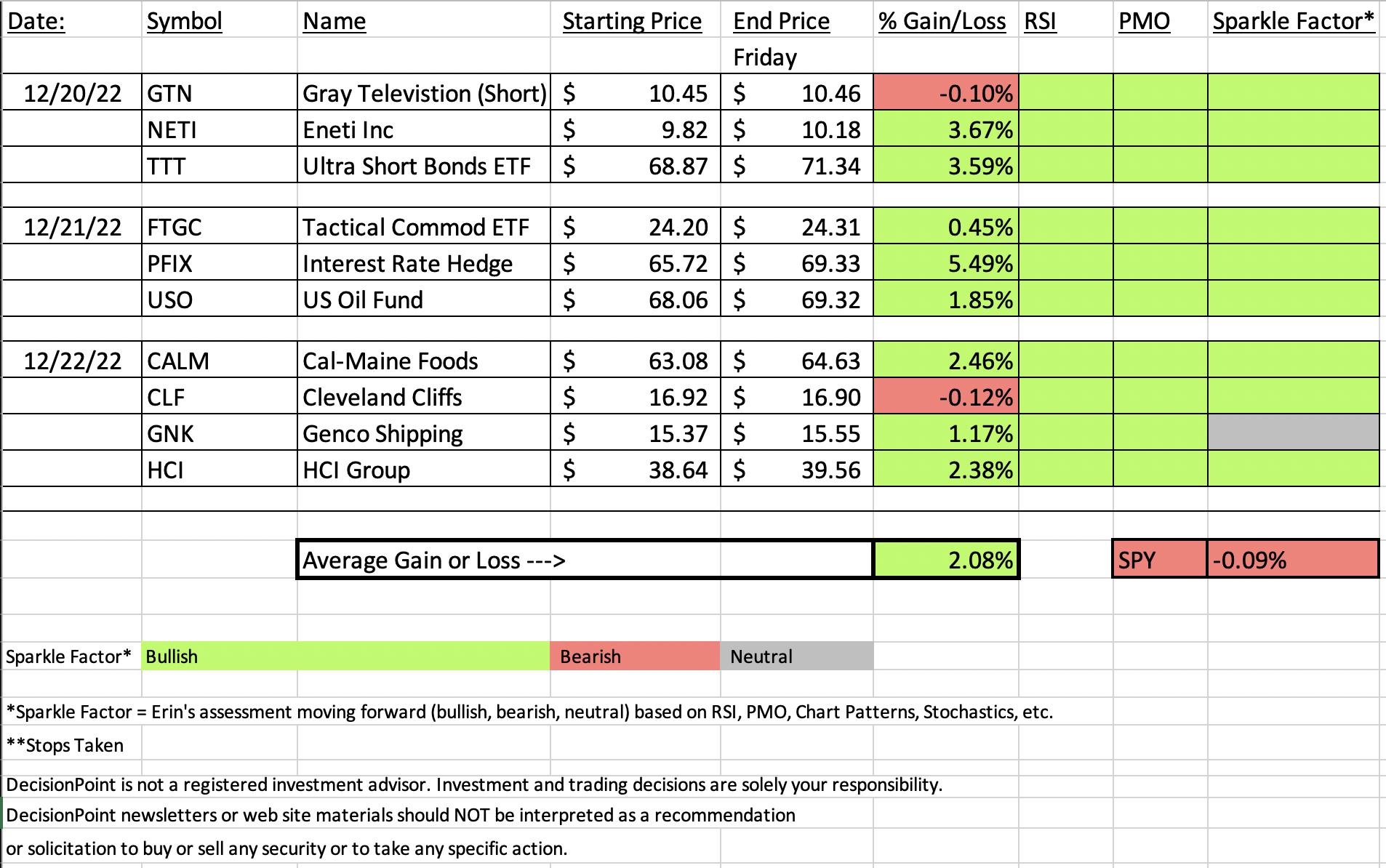Select the NETI symbol cell
This screenshot has width=1386, height=868.
click(x=219, y=129)
